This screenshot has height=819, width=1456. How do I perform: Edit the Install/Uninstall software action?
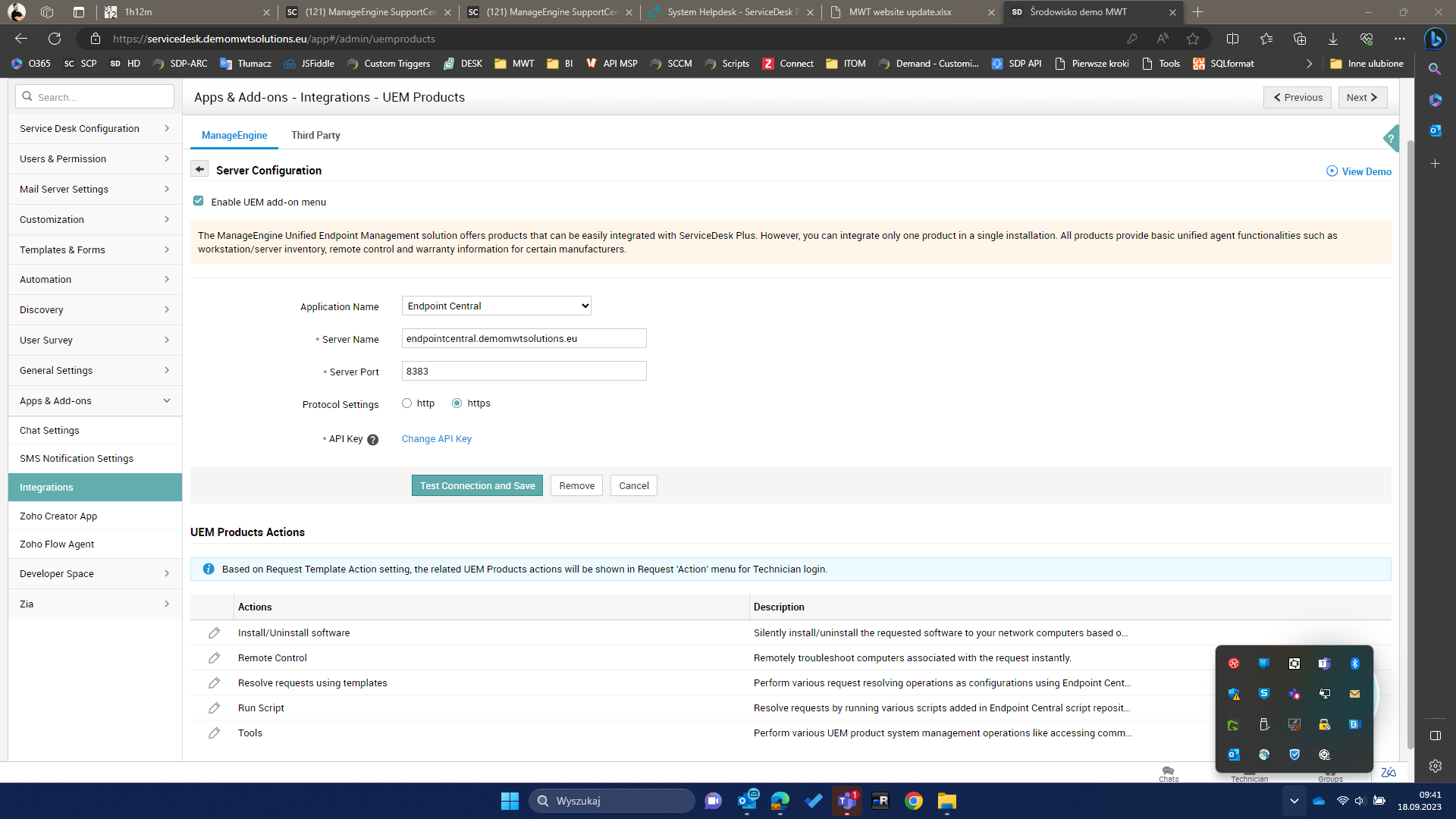(x=215, y=632)
